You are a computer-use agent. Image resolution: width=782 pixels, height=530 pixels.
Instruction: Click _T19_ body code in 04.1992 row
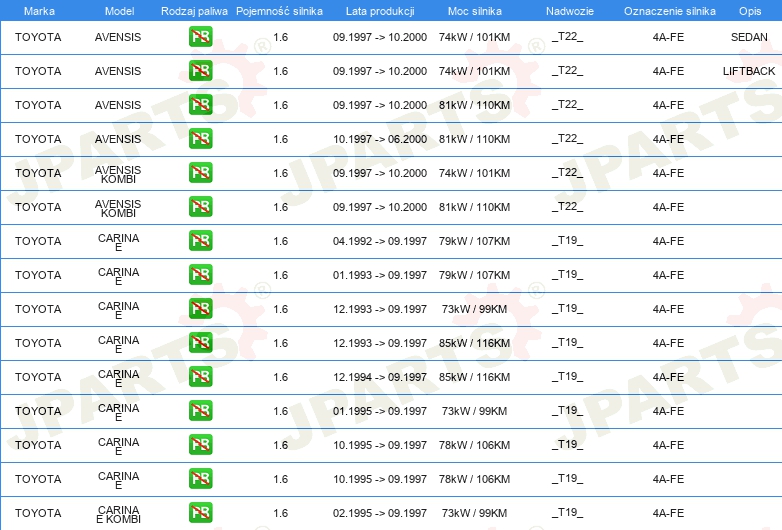[x=568, y=240]
